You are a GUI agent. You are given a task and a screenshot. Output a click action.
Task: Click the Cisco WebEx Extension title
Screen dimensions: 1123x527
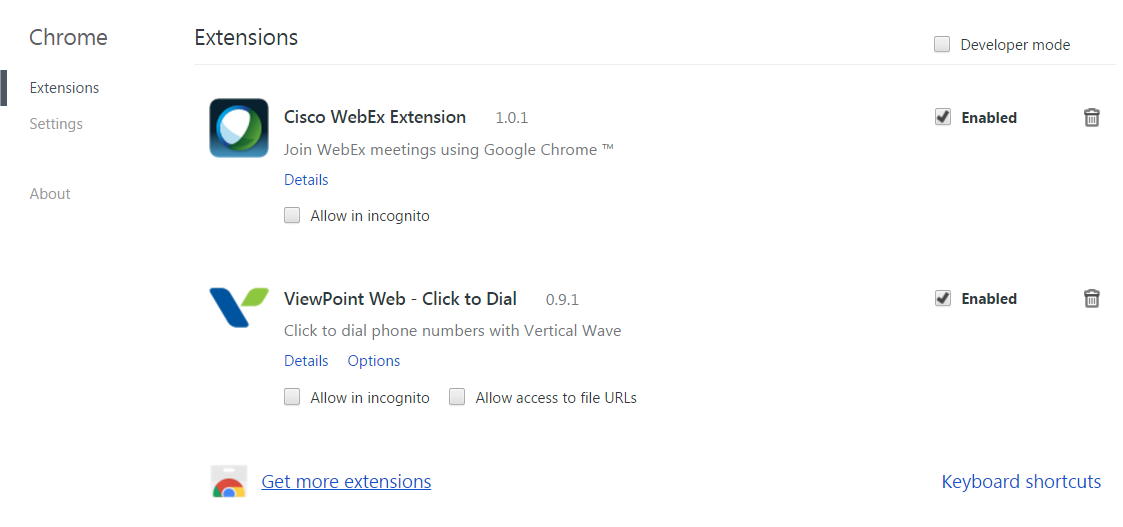click(x=375, y=117)
